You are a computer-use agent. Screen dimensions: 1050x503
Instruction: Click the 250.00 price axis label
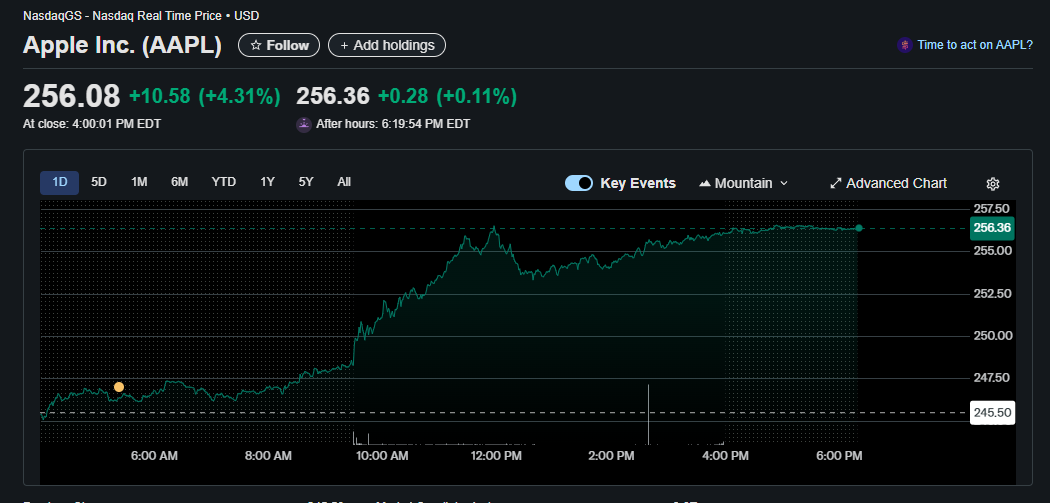[992, 336]
